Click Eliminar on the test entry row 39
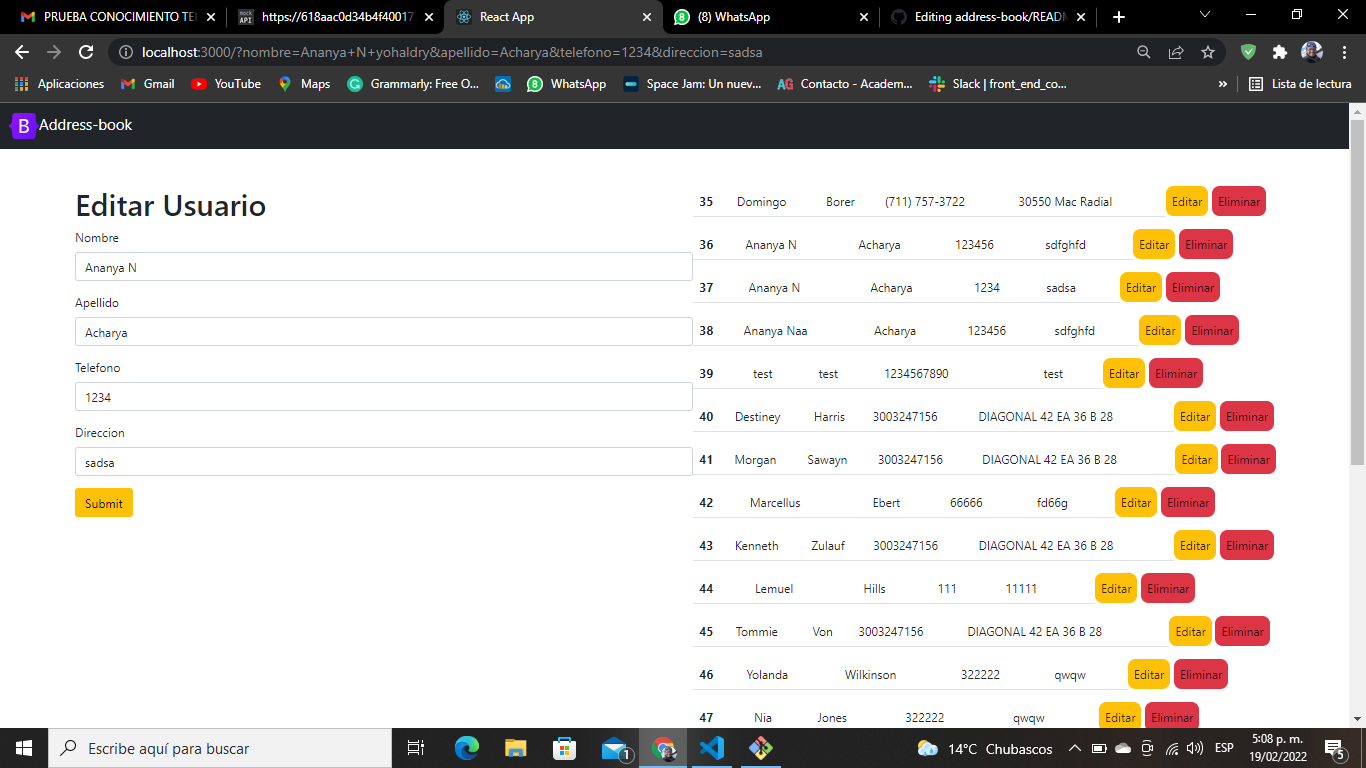The height and width of the screenshot is (768, 1366). click(1175, 373)
